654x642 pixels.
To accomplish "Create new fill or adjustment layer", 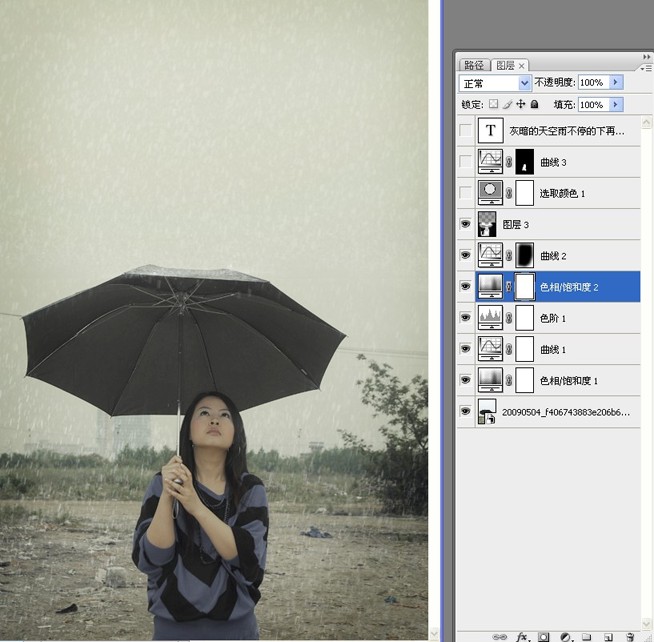I will tap(565, 637).
